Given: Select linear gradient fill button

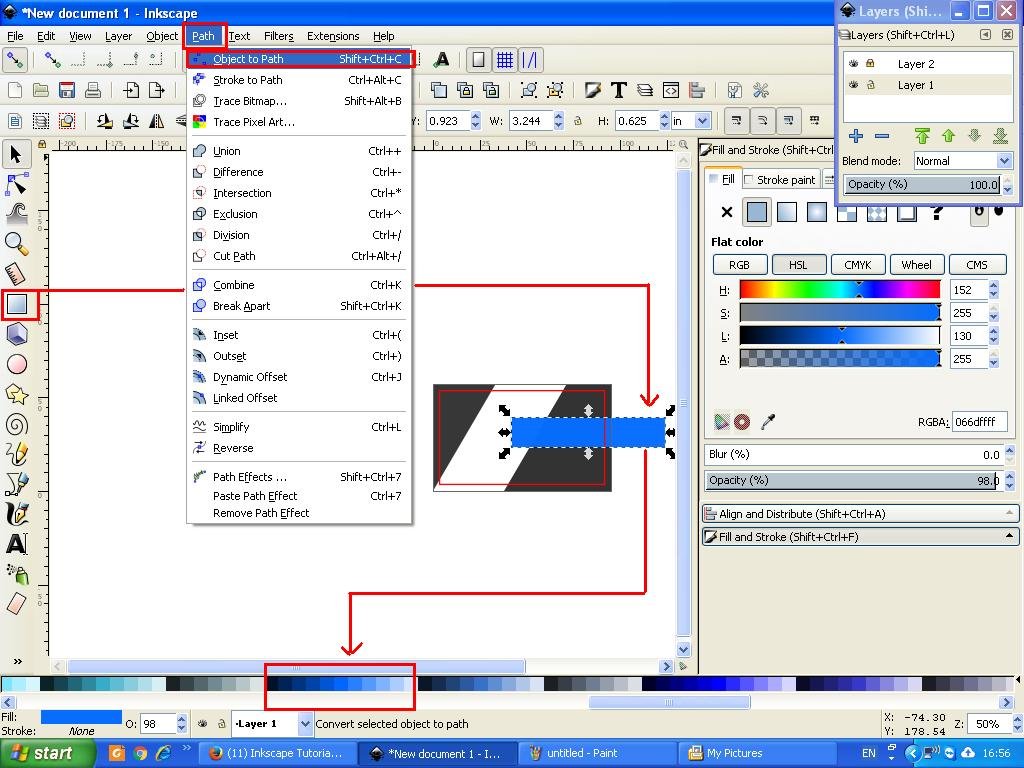Looking at the screenshot, I should coord(787,212).
